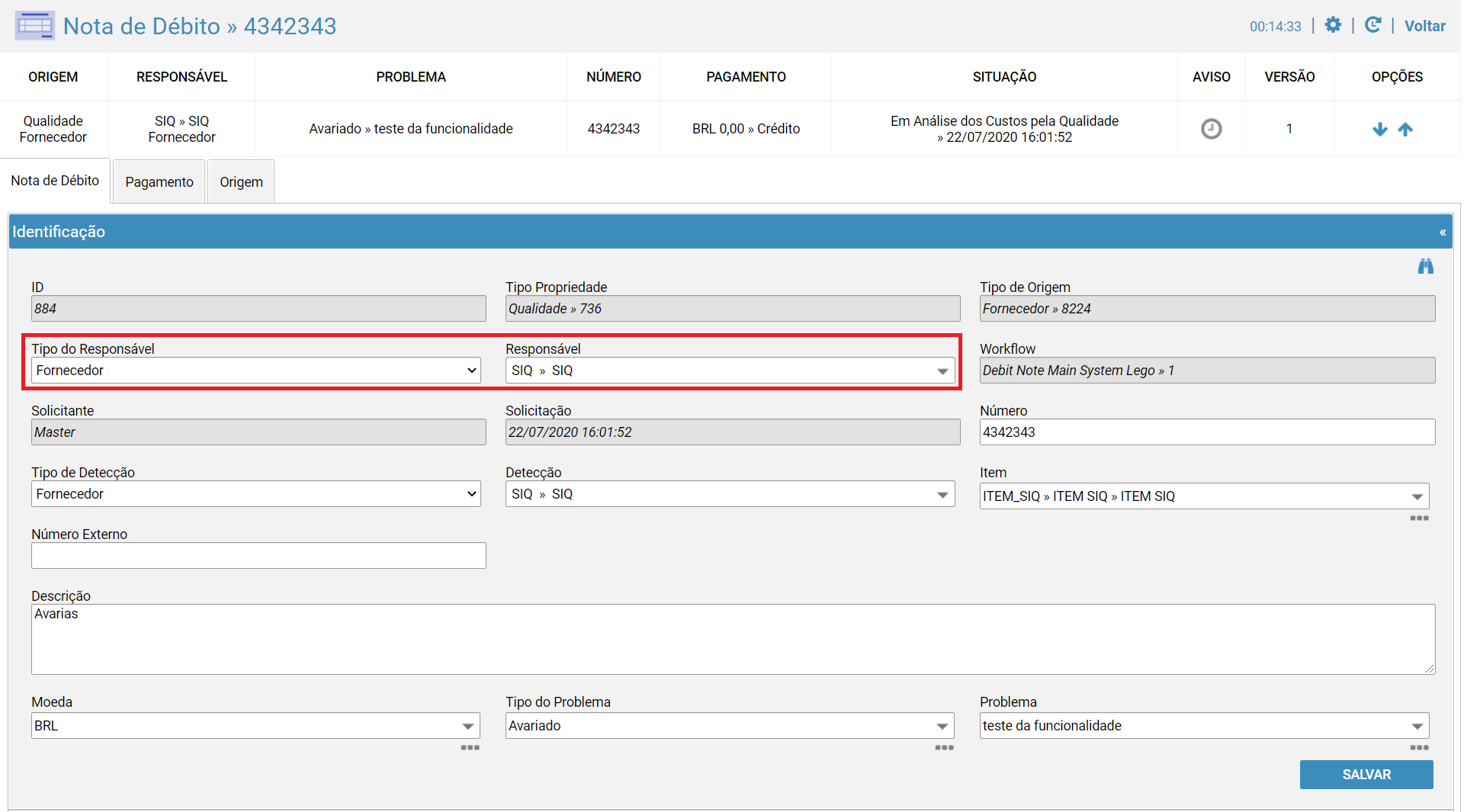Click the clock icon under AVISO
Image resolution: width=1464 pixels, height=812 pixels.
coord(1211,129)
